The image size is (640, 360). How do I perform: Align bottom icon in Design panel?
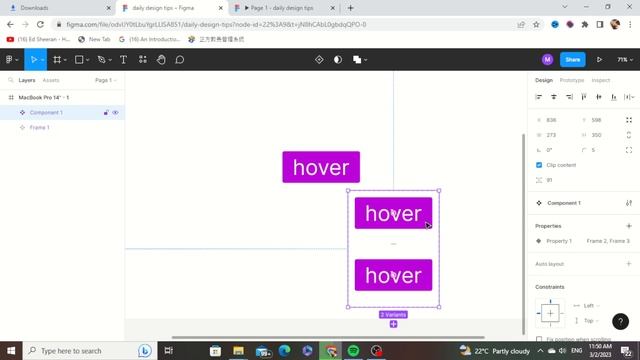614,97
